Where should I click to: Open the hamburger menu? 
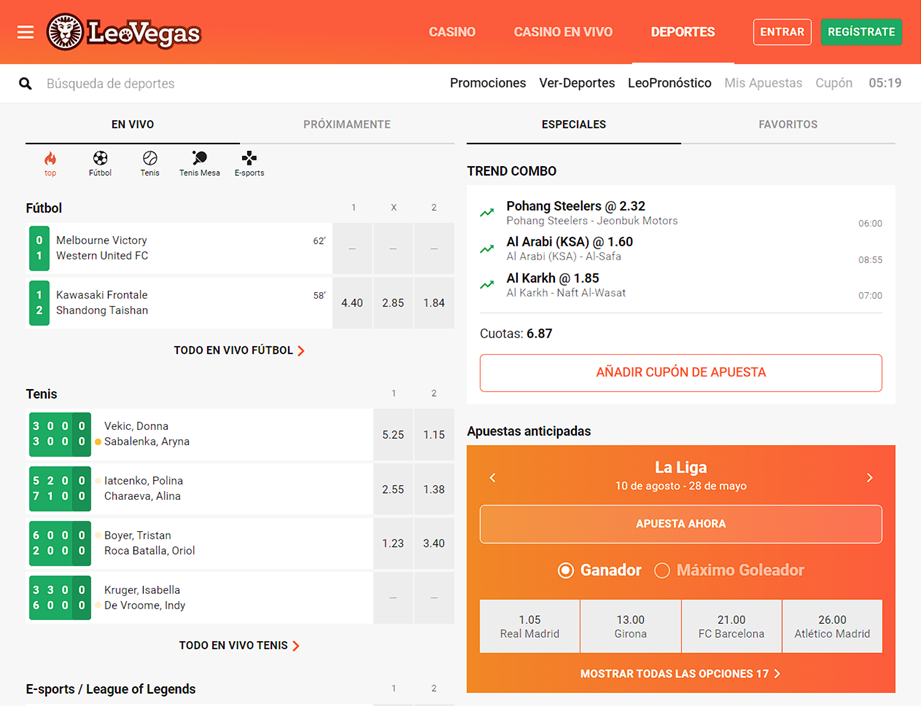click(25, 32)
